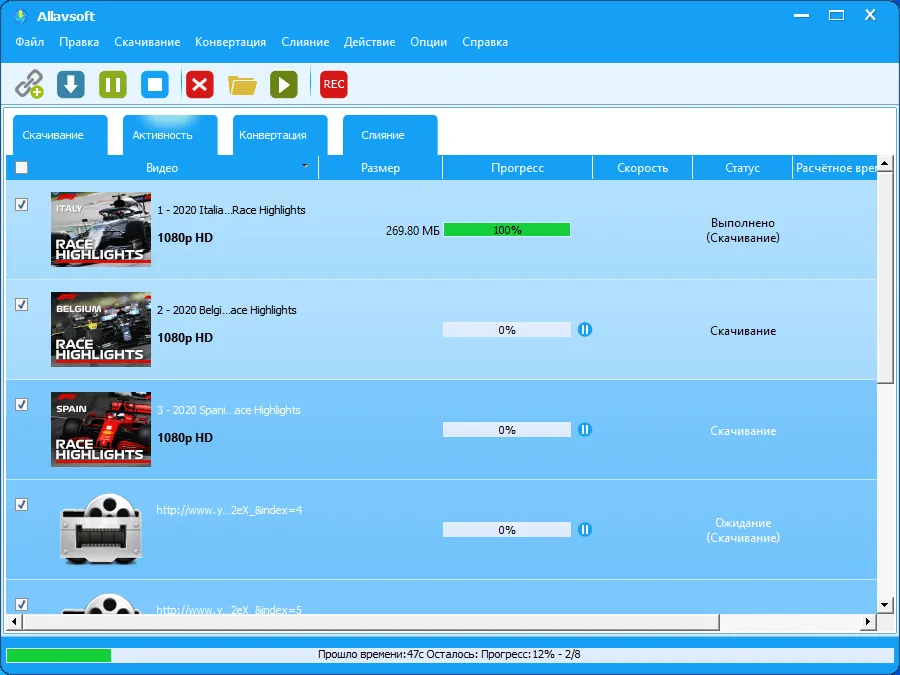Image resolution: width=900 pixels, height=675 pixels.
Task: Click the vertical scrollbar thumb
Action: [x=885, y=277]
